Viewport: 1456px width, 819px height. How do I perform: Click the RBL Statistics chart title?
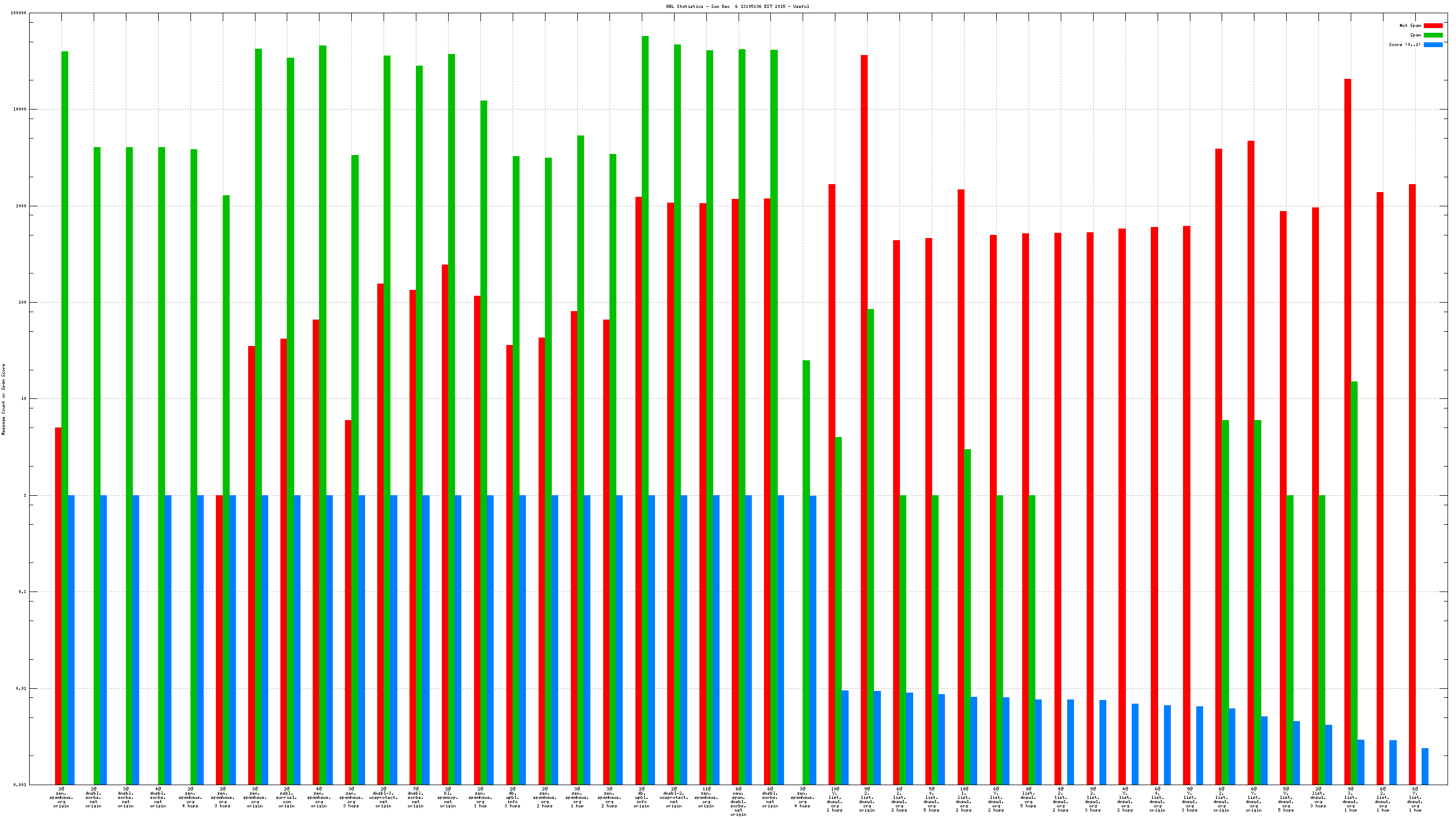point(737,6)
